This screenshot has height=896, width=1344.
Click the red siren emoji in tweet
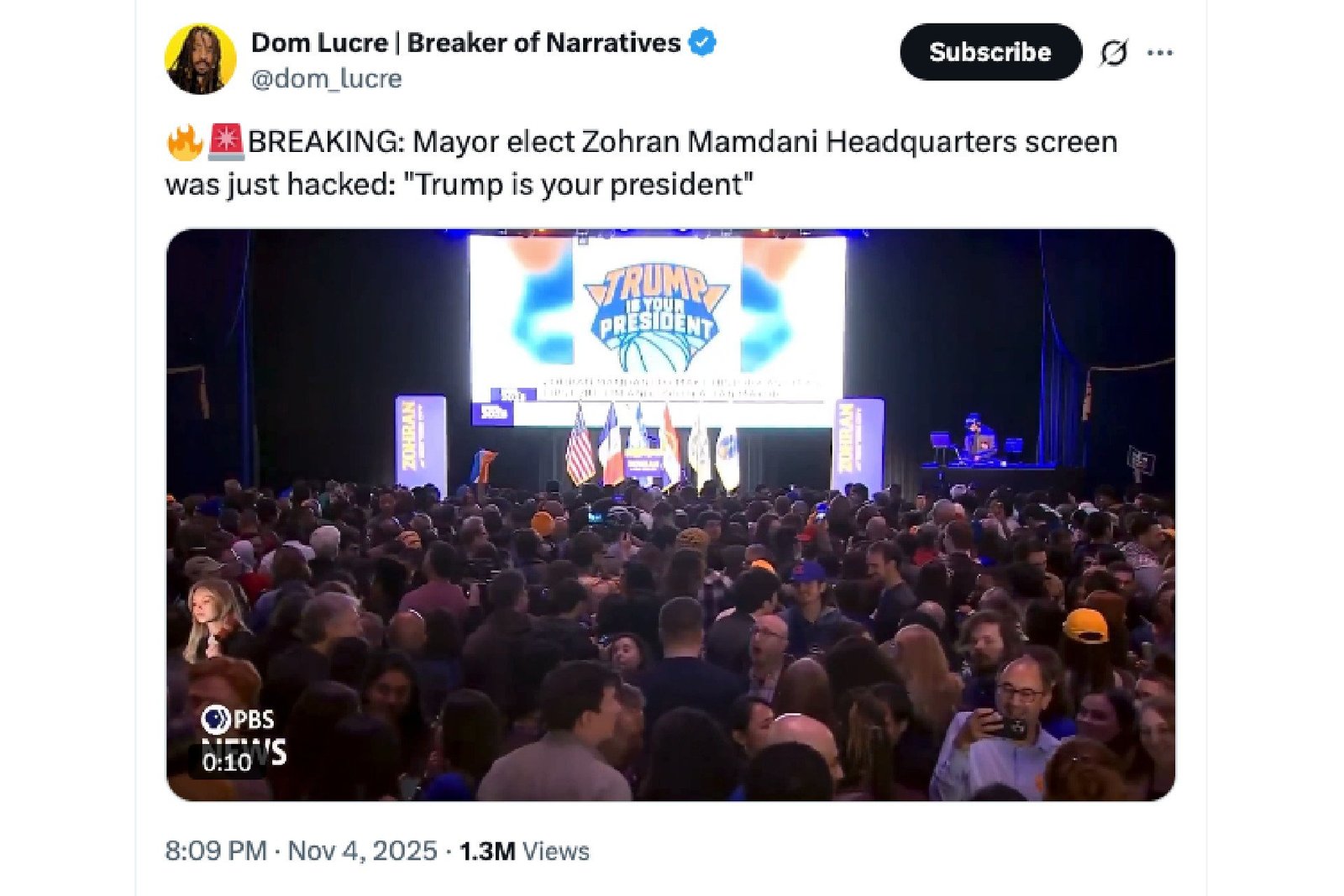coord(225,142)
